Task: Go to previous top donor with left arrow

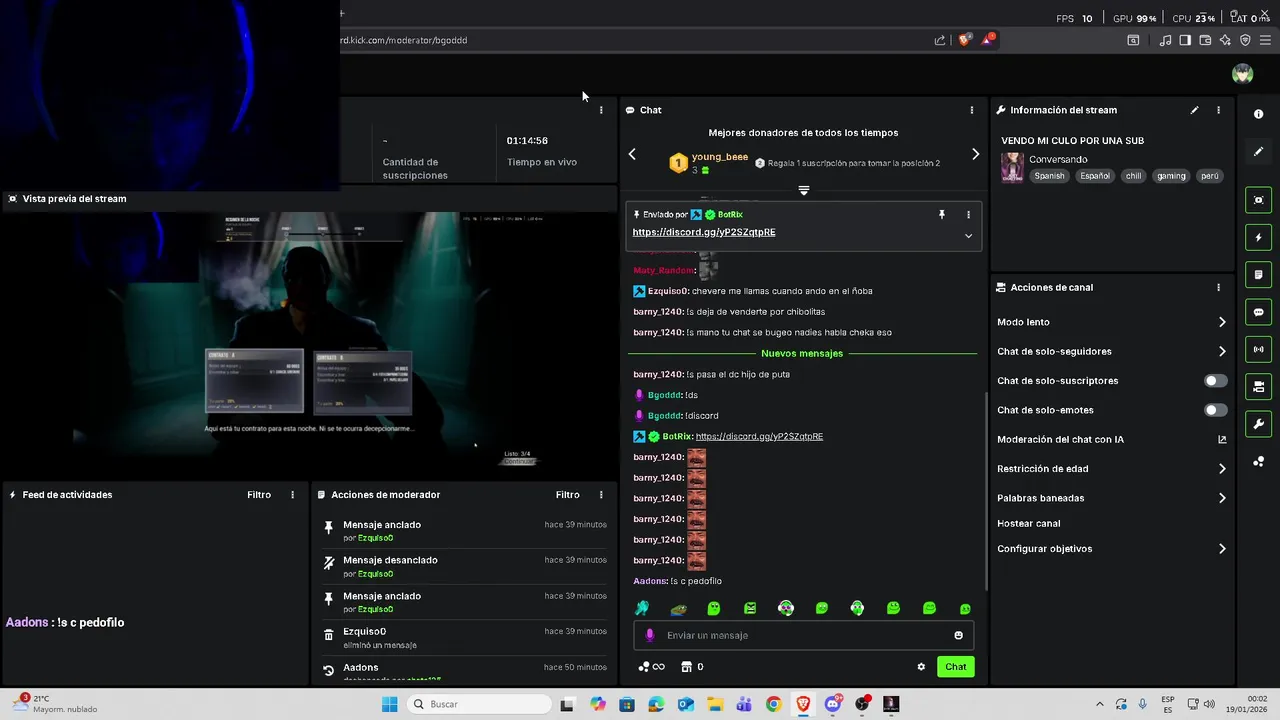Action: [632, 154]
